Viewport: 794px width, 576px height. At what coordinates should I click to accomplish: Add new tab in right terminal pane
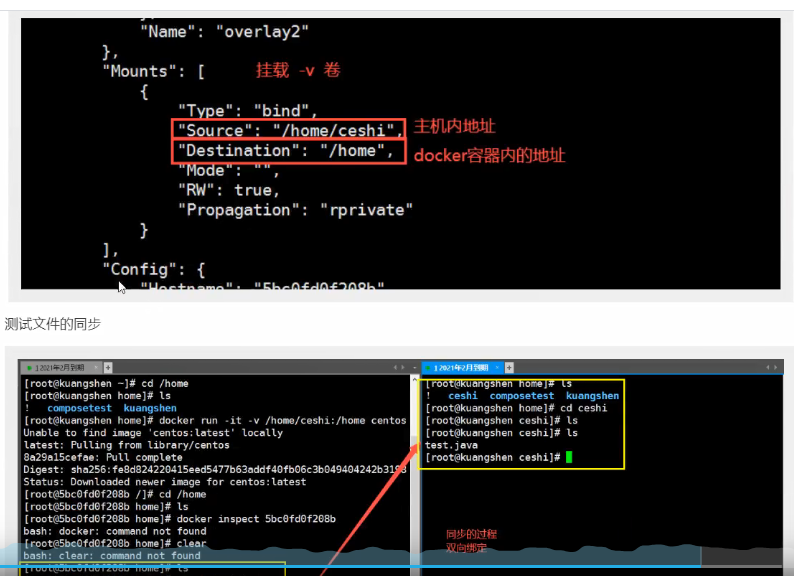509,367
